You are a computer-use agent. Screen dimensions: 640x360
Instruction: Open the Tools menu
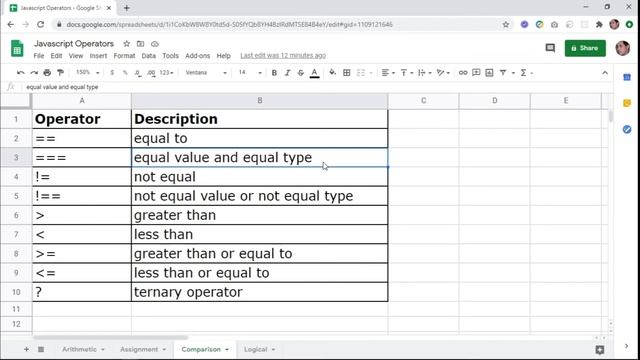(x=170, y=56)
